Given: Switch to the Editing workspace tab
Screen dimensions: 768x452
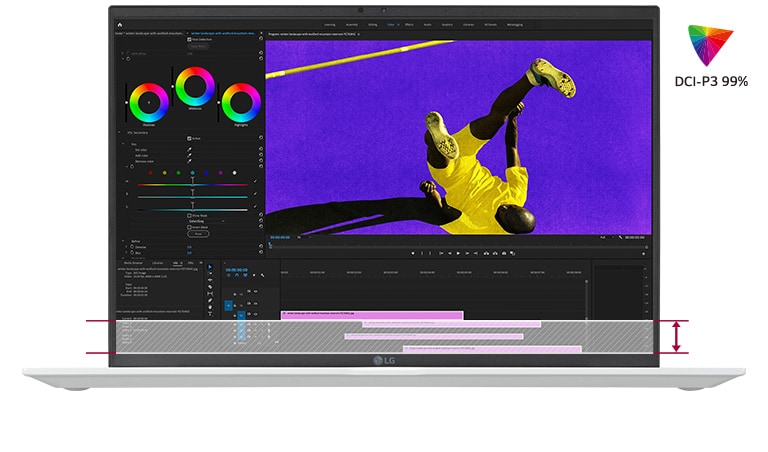Looking at the screenshot, I should 372,22.
